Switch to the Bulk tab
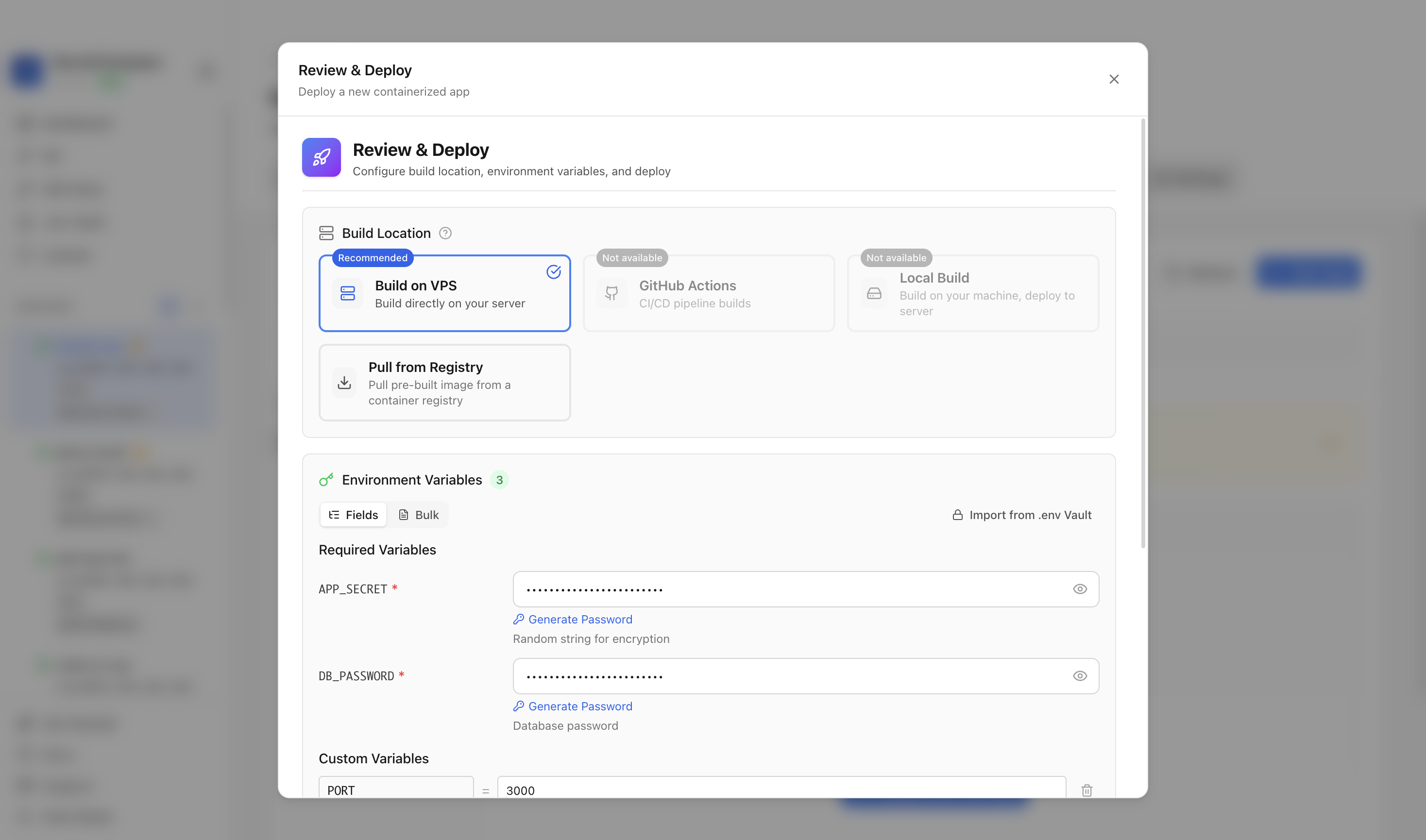The height and width of the screenshot is (840, 1426). pos(419,515)
